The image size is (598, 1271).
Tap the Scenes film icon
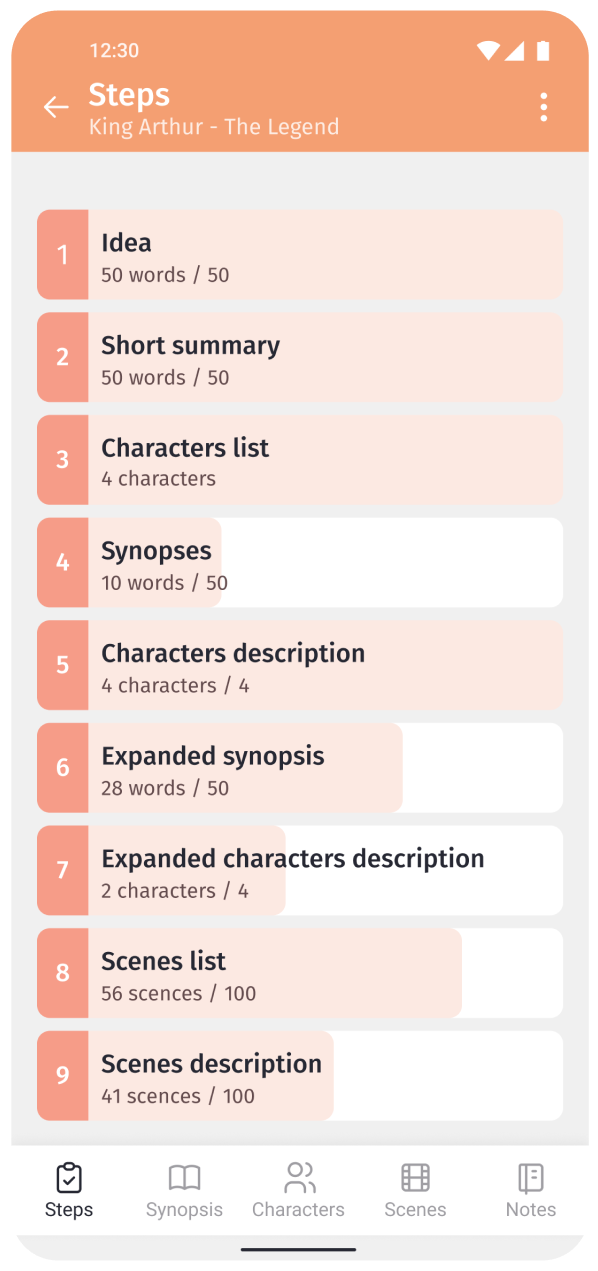pyautogui.click(x=415, y=1178)
